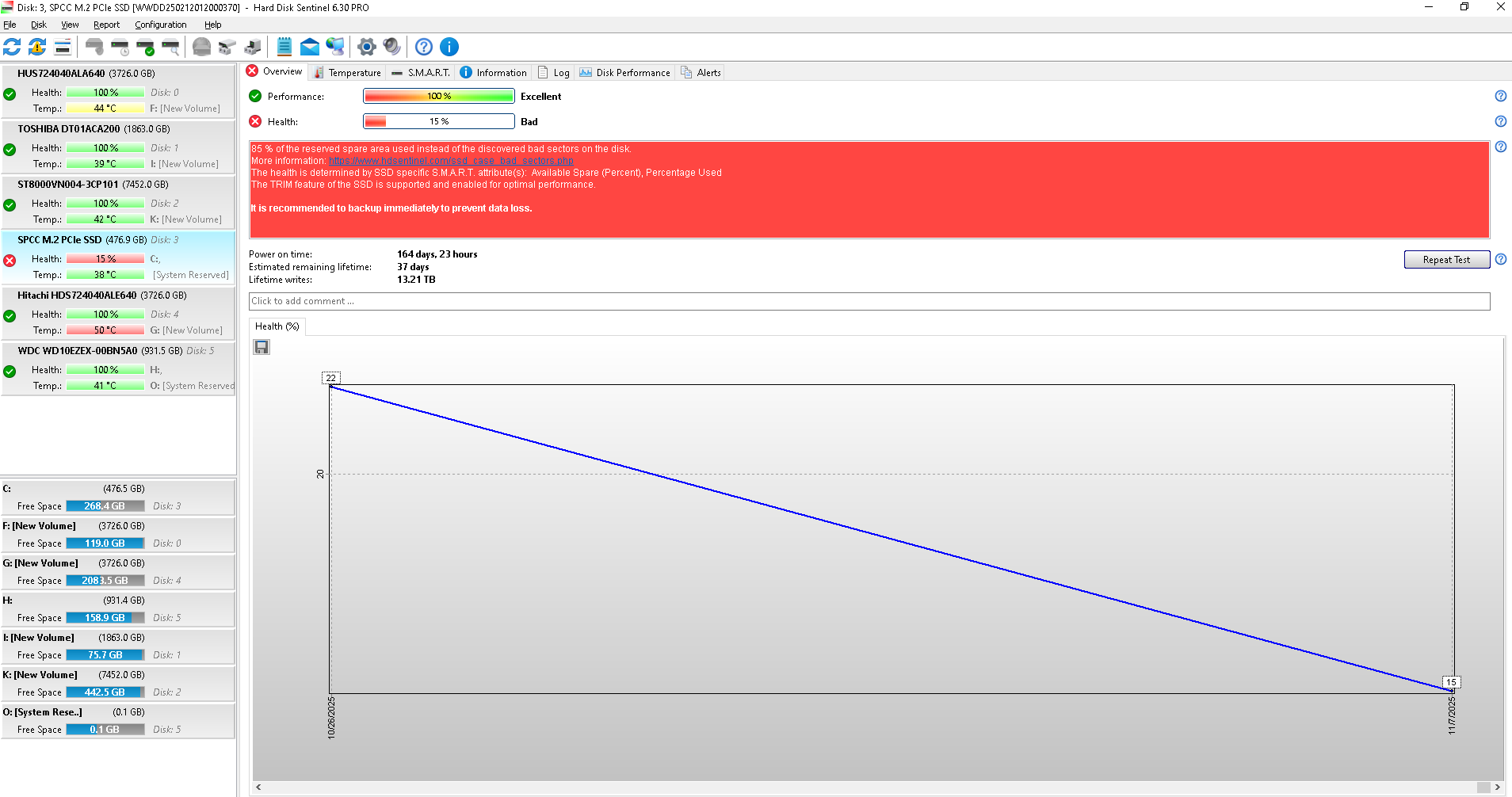Click the blue Refresh arrows toolbar icon
1512x797 pixels.
coord(12,47)
